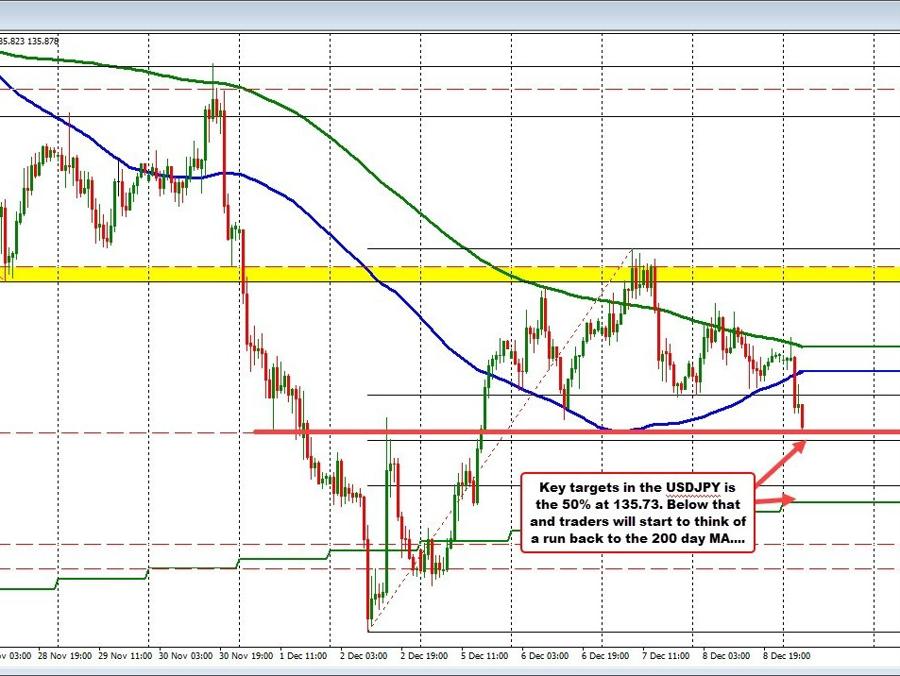The height and width of the screenshot is (676, 900).
Task: Click the 7 Dec 11:00 time label
Action: click(x=664, y=656)
